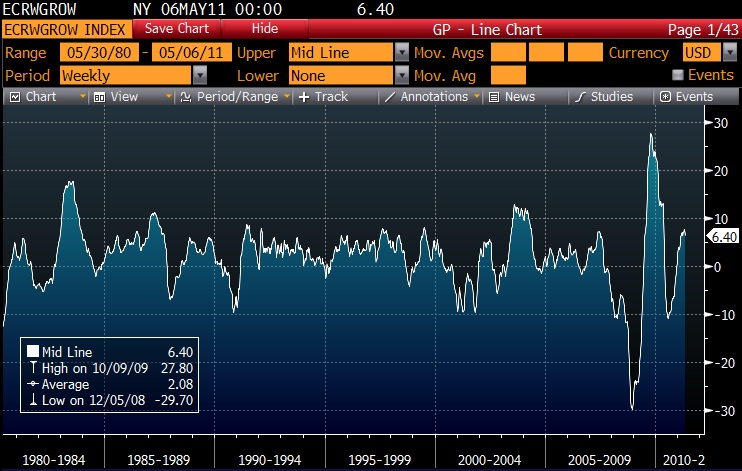The image size is (742, 471).
Task: Click the High marker icon in legend
Action: (x=33, y=367)
